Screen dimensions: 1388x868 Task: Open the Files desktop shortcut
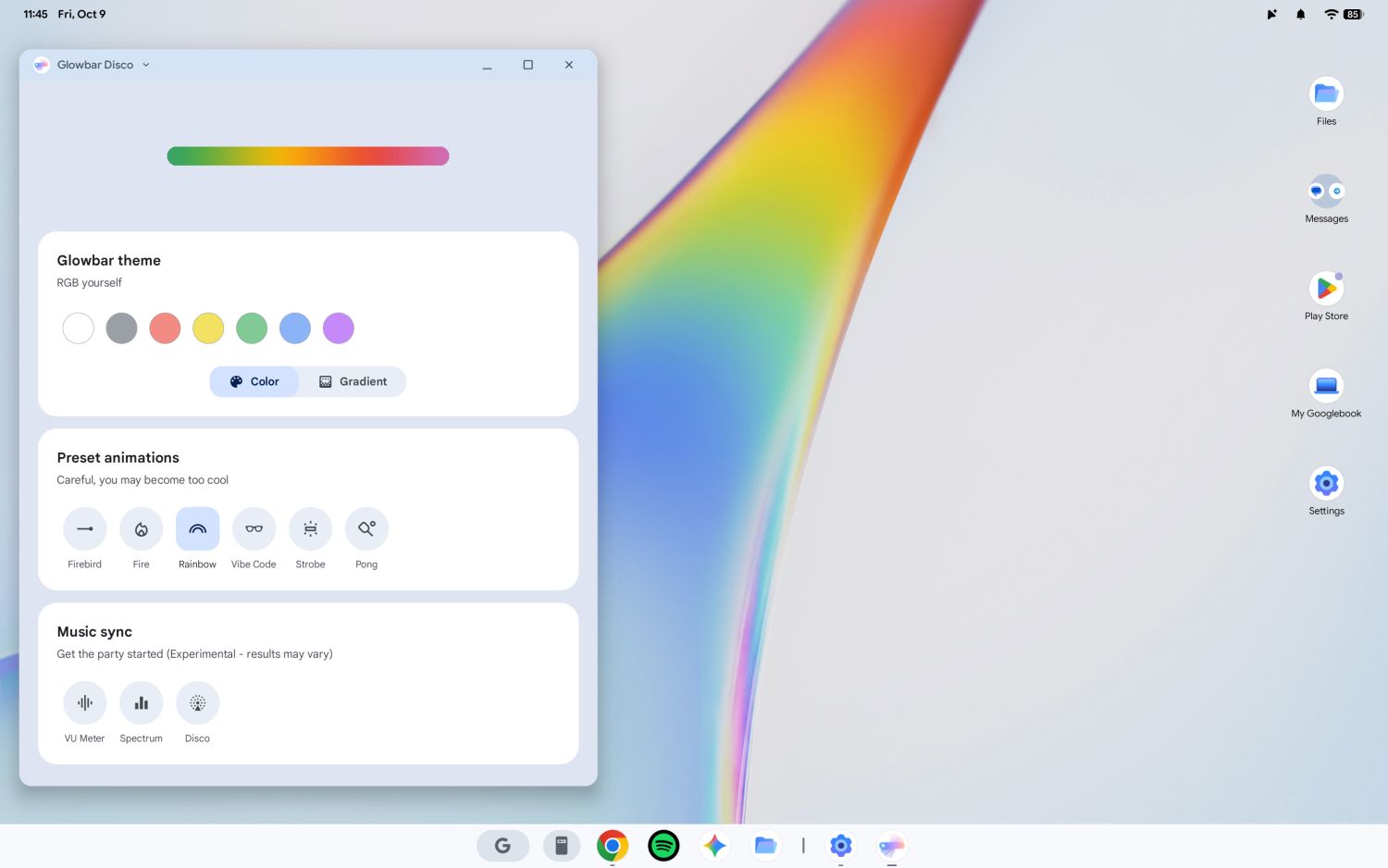[1326, 93]
